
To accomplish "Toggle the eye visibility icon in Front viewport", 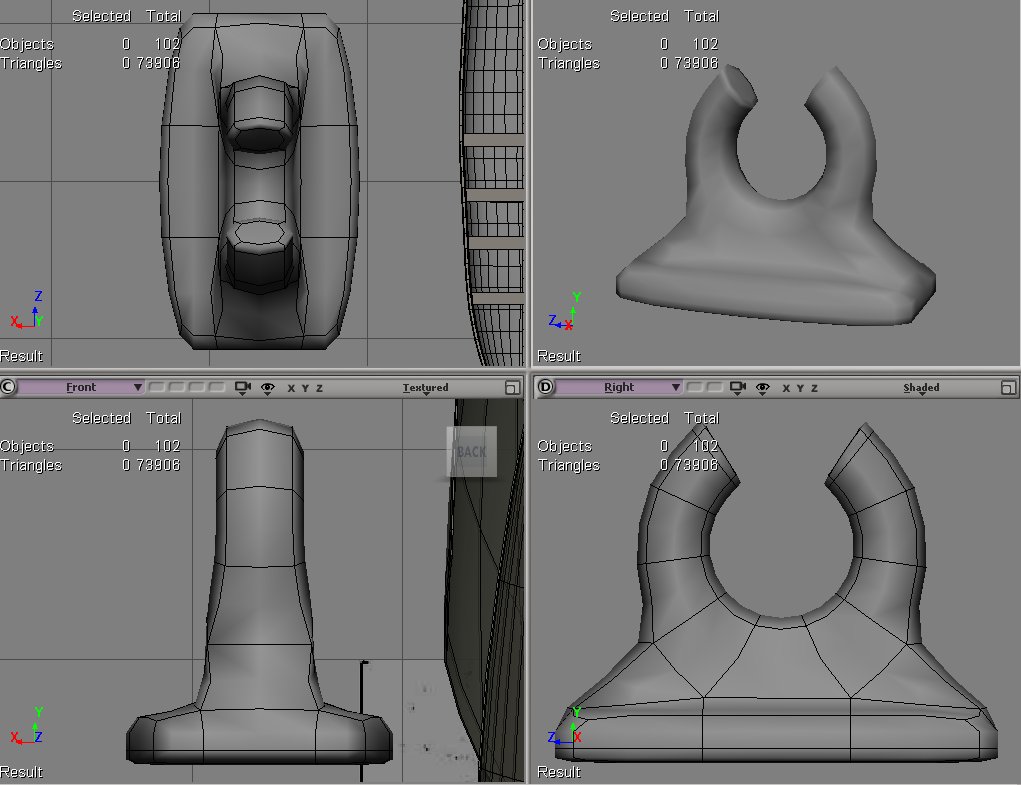I will pyautogui.click(x=268, y=388).
